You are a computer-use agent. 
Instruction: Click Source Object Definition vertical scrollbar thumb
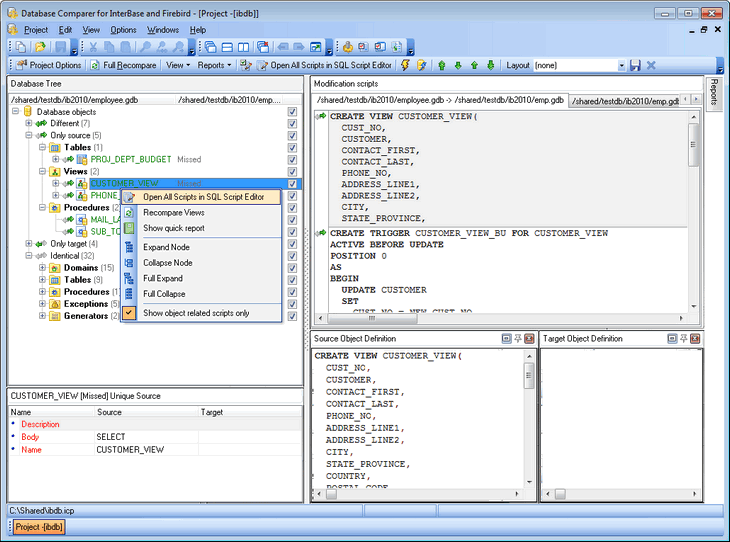tap(529, 375)
